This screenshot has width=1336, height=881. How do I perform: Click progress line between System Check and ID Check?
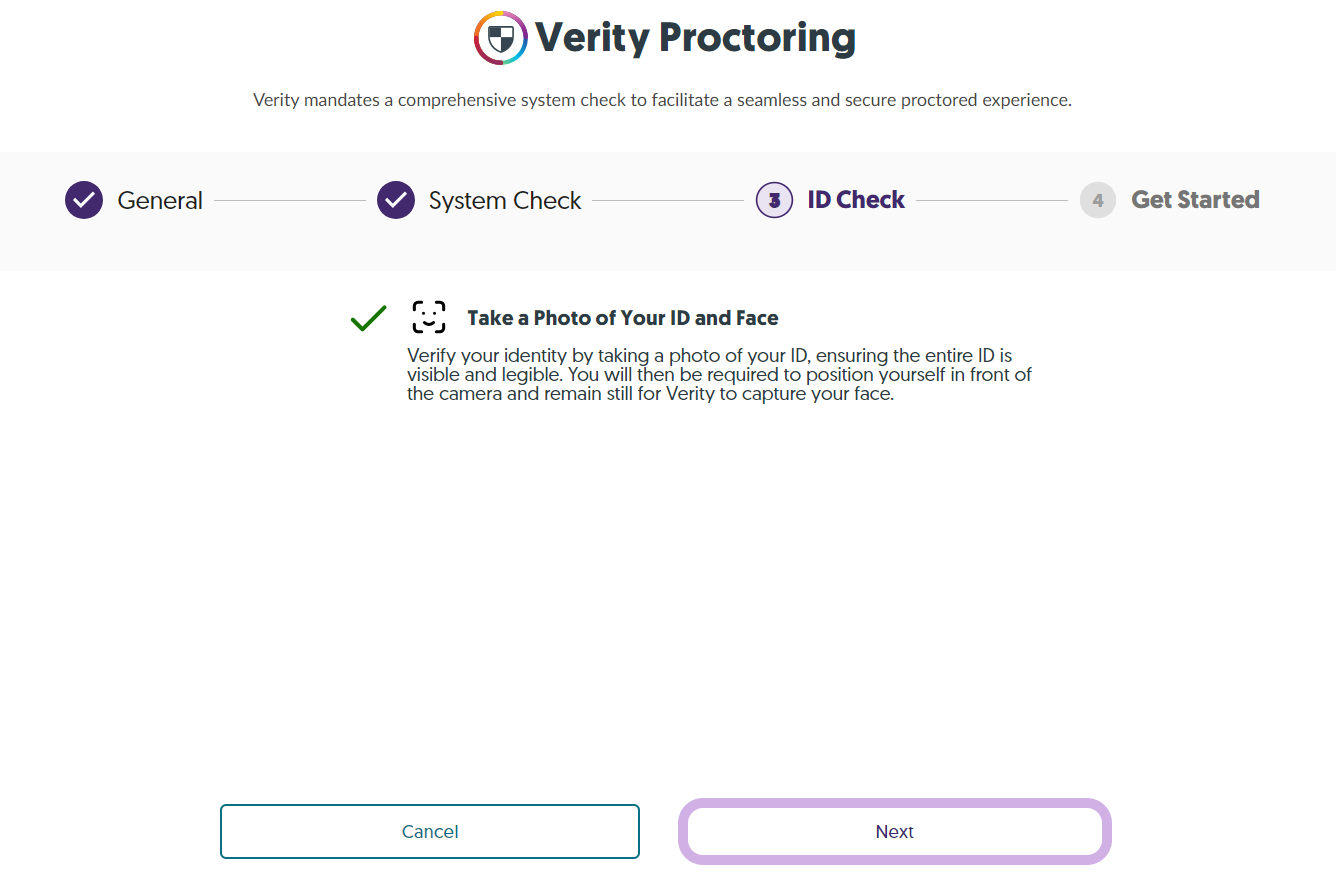(x=668, y=200)
